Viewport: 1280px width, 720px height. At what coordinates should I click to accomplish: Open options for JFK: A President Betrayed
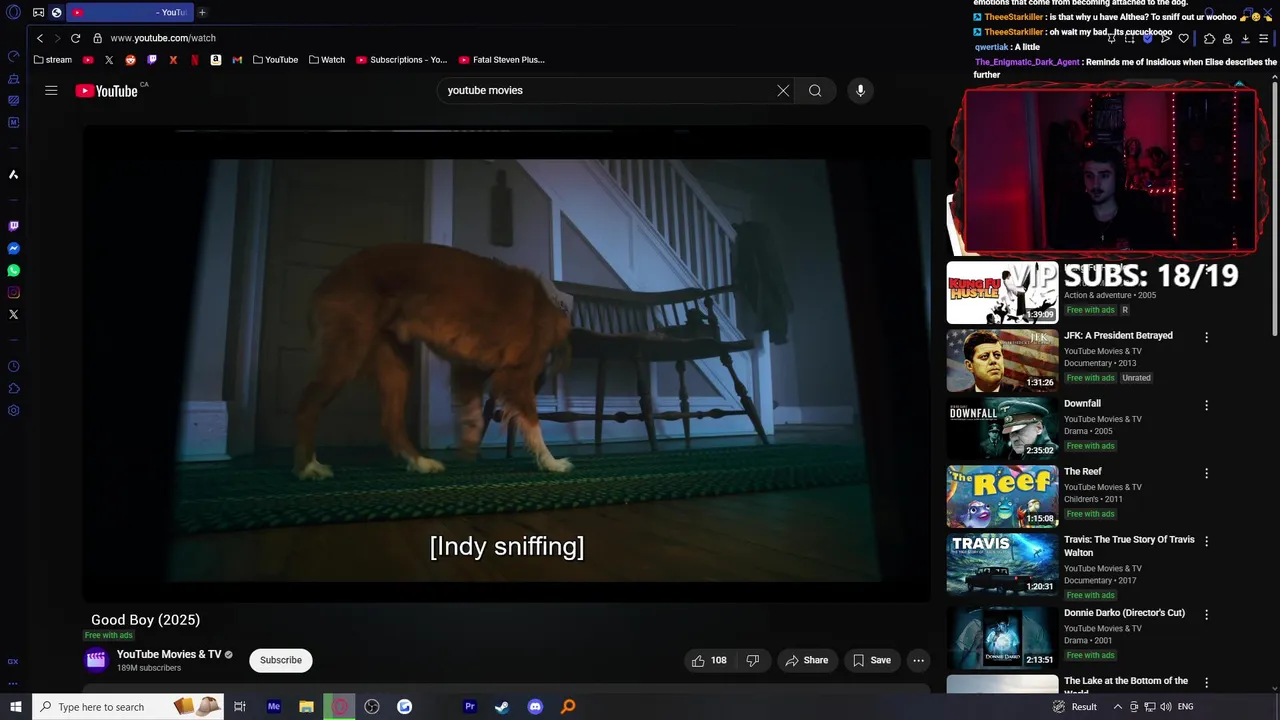tap(1206, 338)
